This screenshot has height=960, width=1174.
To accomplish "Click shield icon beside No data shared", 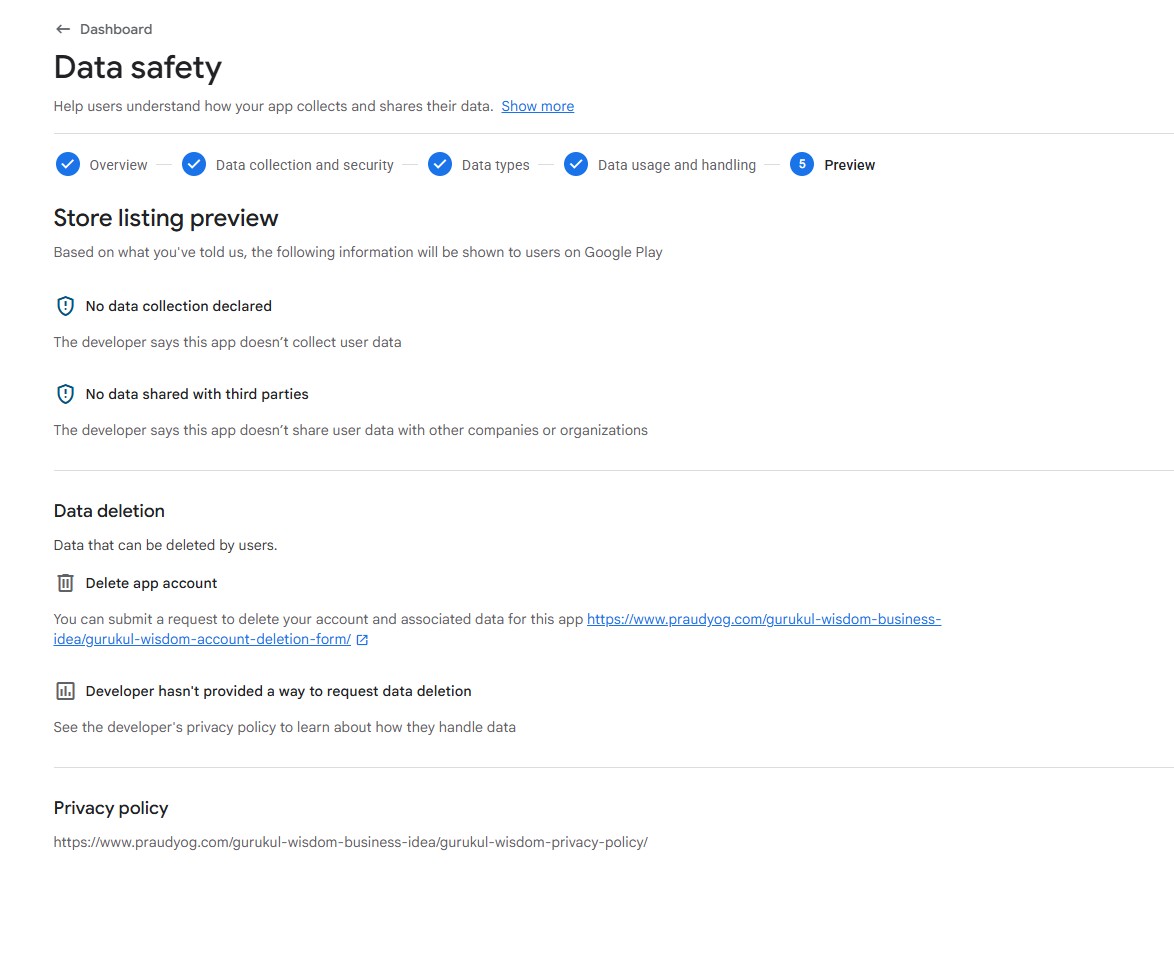I will [66, 394].
